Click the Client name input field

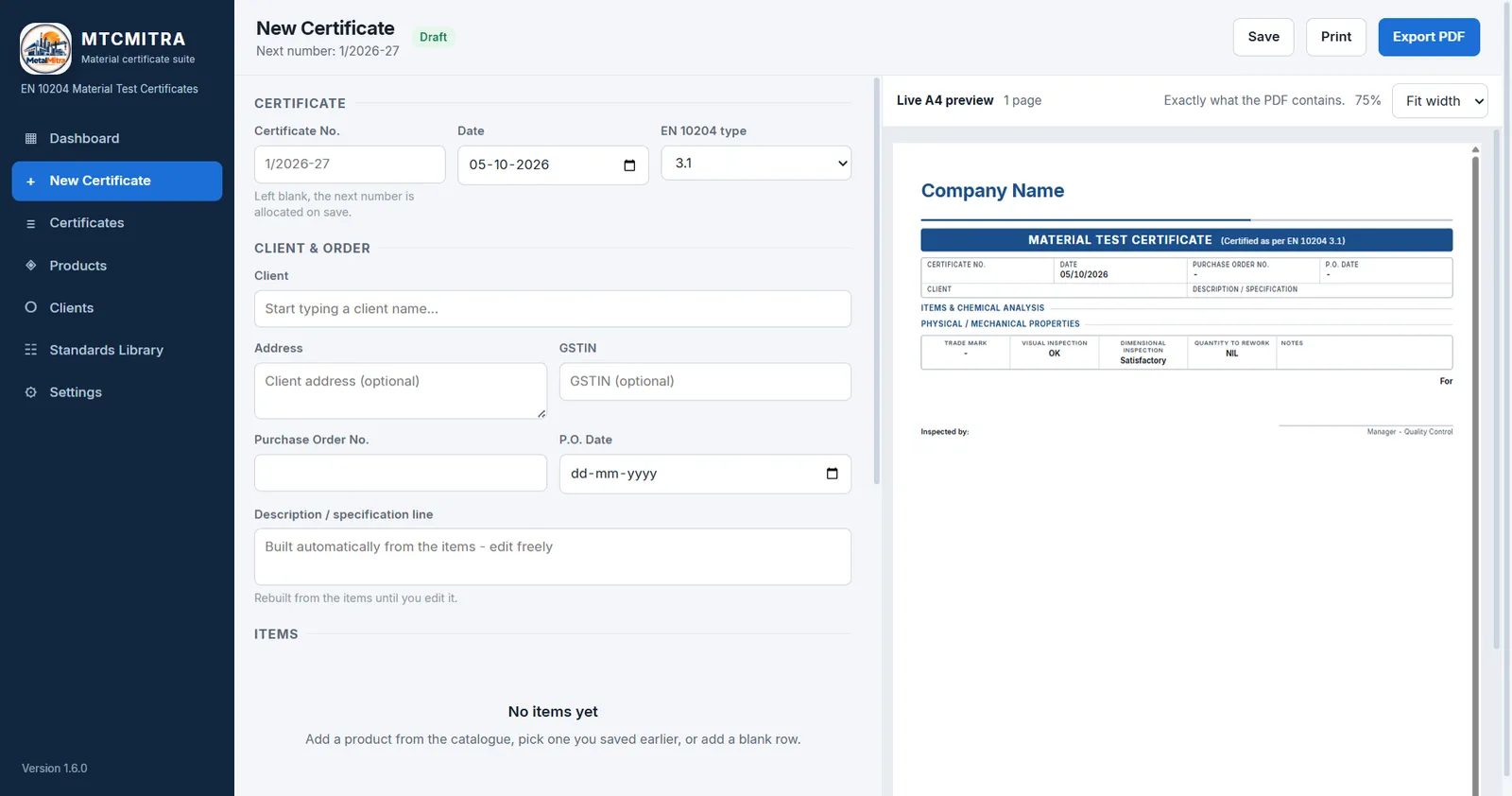click(553, 309)
